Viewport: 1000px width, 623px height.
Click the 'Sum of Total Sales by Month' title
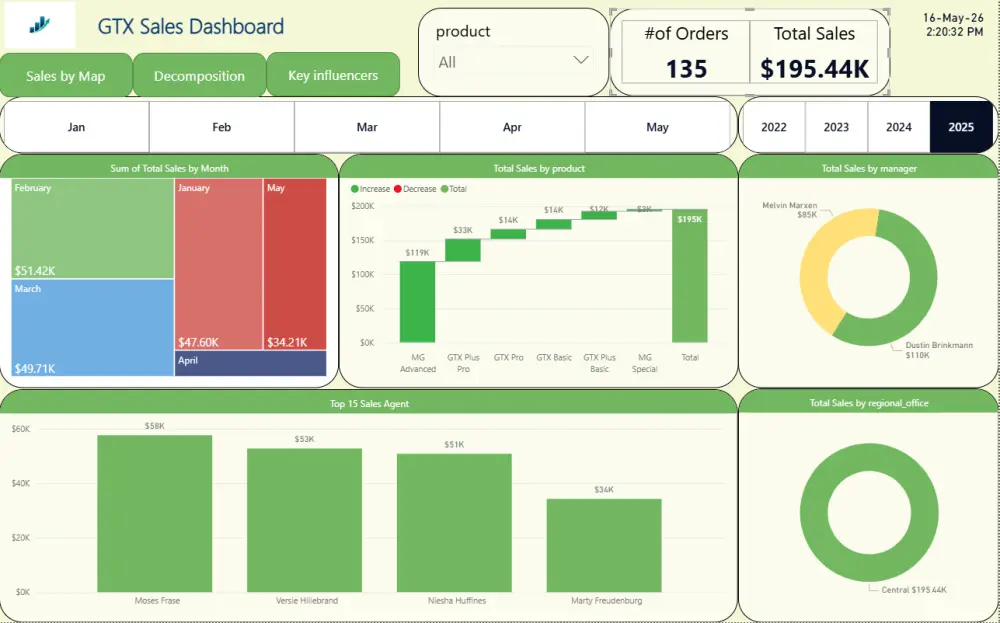tap(169, 168)
